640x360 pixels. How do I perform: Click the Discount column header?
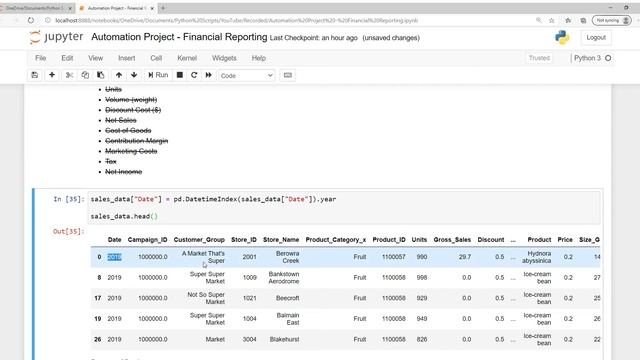pos(491,240)
